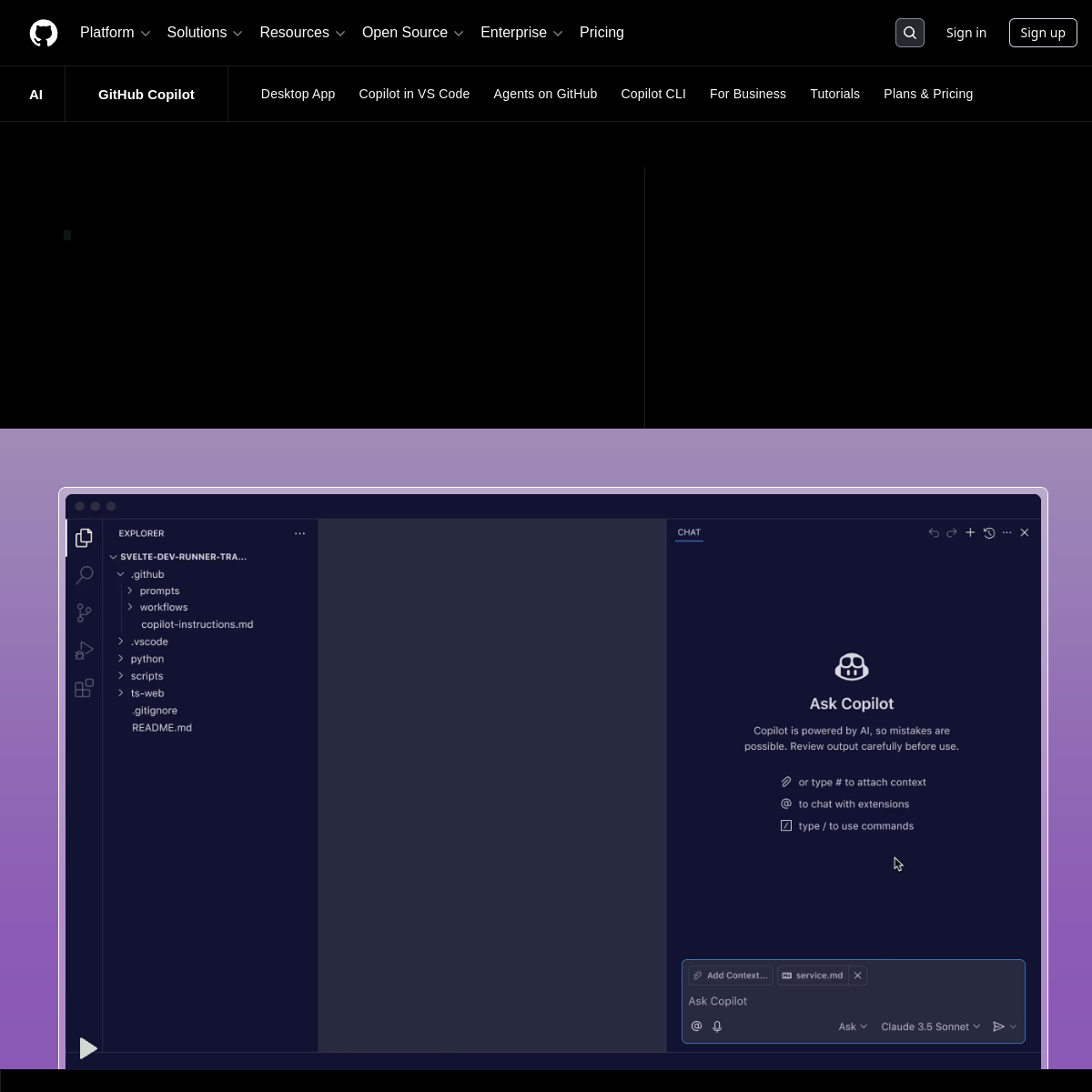1092x1092 pixels.
Task: Click the slash commands icon
Action: (x=786, y=825)
